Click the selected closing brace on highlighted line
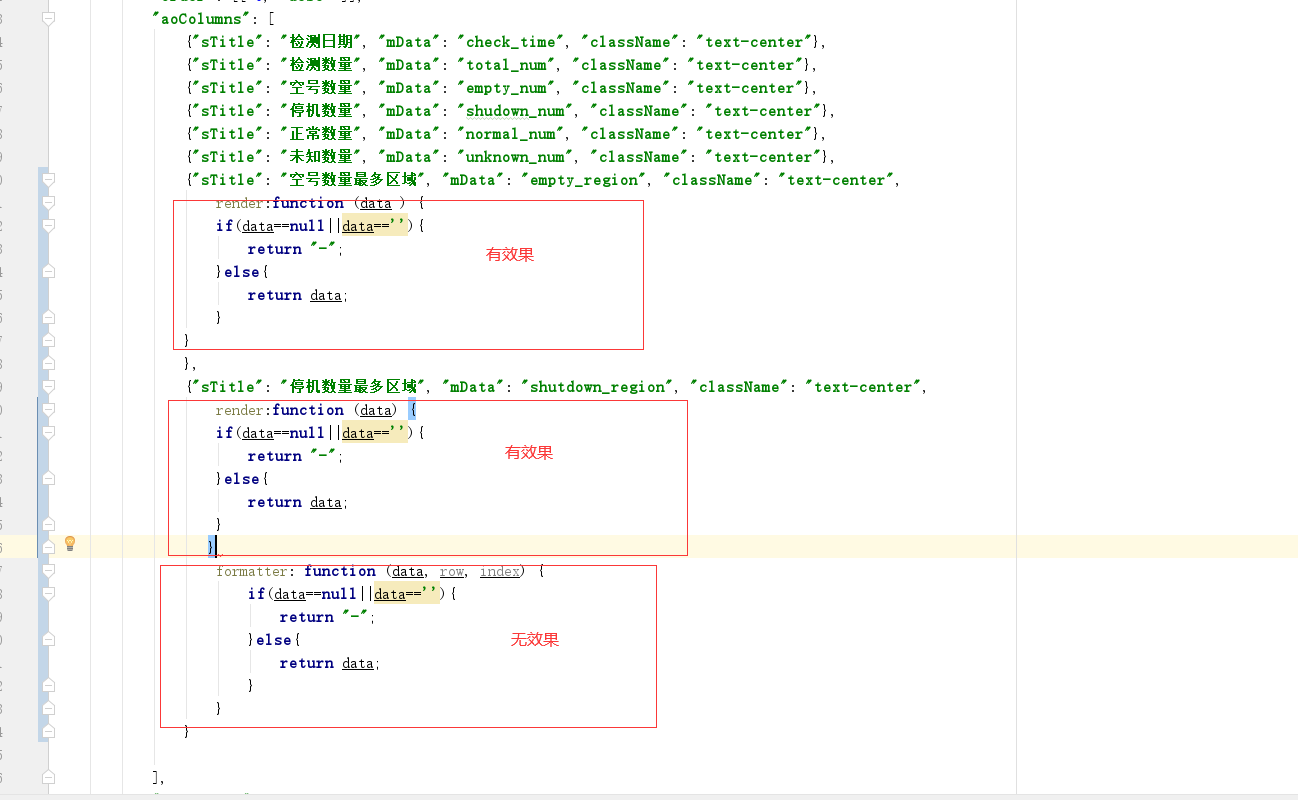This screenshot has height=800, width=1298. pyautogui.click(x=210, y=545)
